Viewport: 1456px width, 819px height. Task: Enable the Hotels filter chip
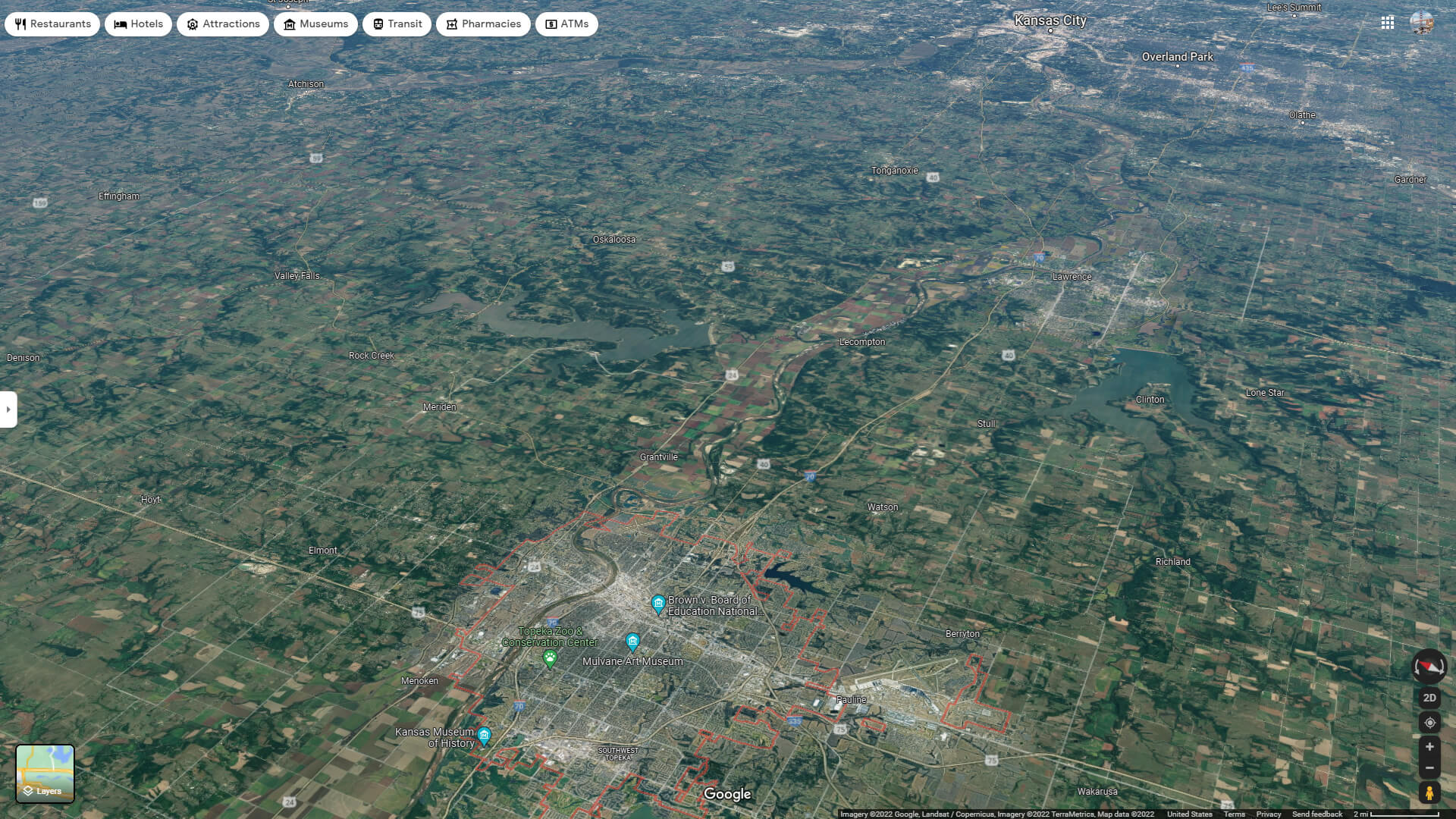[x=138, y=24]
